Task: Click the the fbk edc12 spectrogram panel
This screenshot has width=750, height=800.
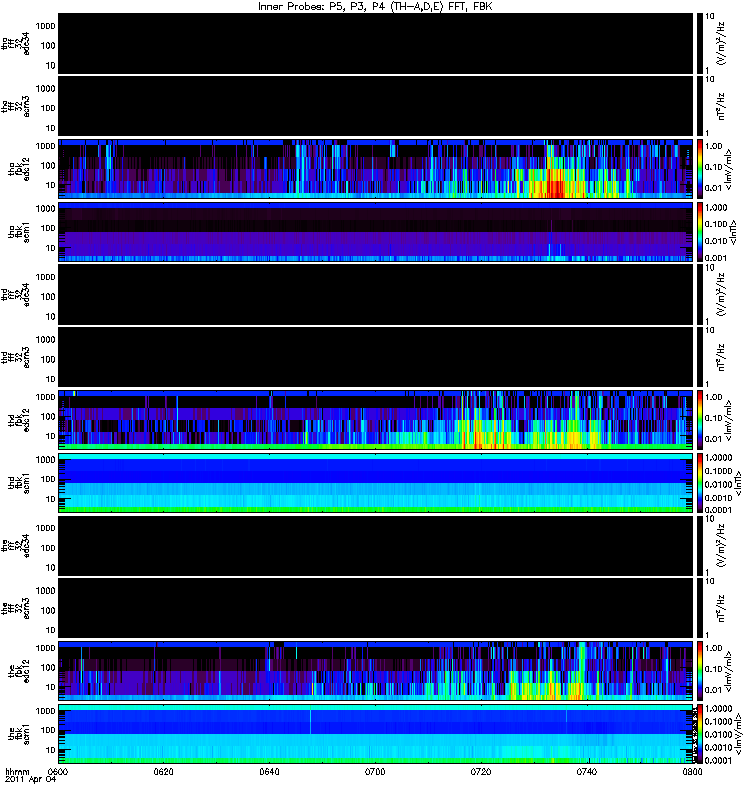Action: click(x=376, y=671)
